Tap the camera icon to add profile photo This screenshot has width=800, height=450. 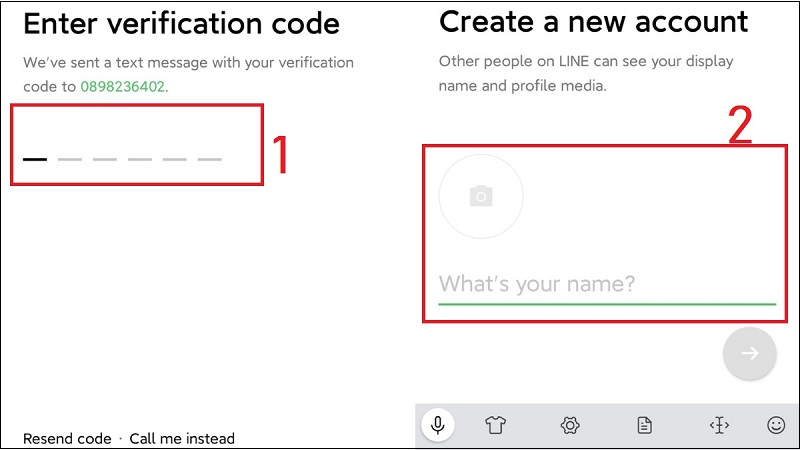(x=481, y=196)
